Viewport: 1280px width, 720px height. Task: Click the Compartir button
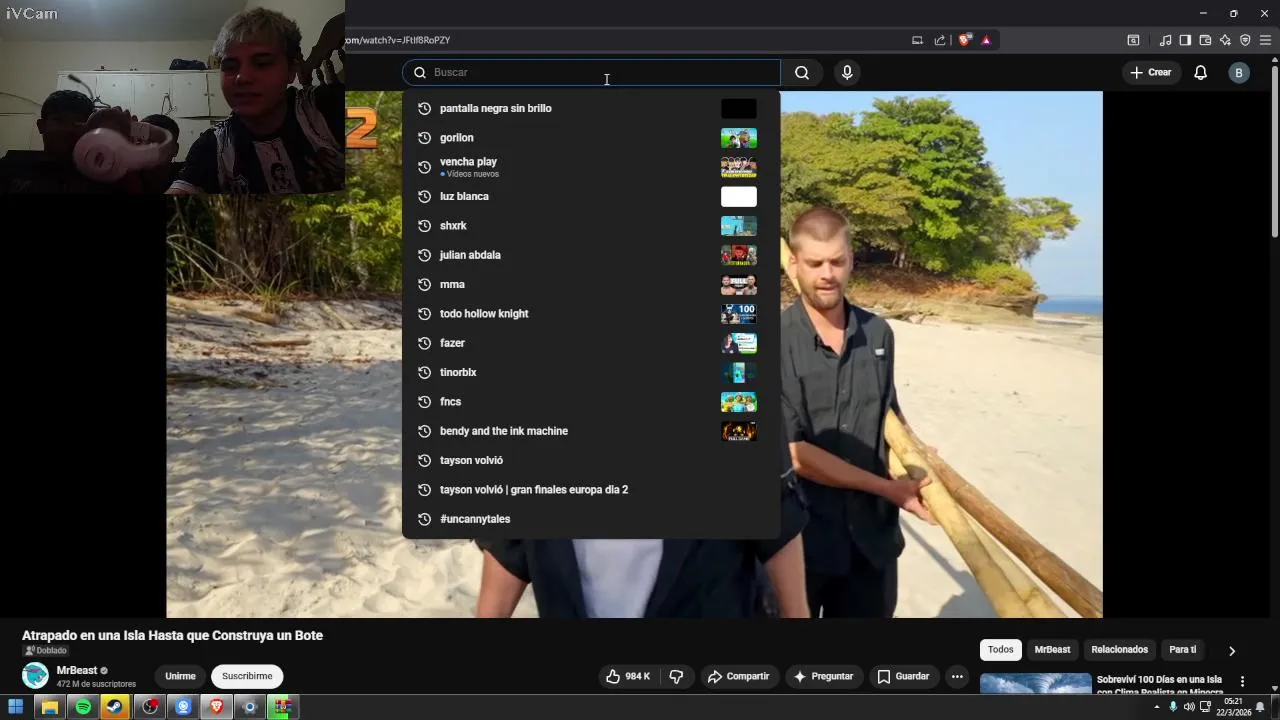point(738,676)
